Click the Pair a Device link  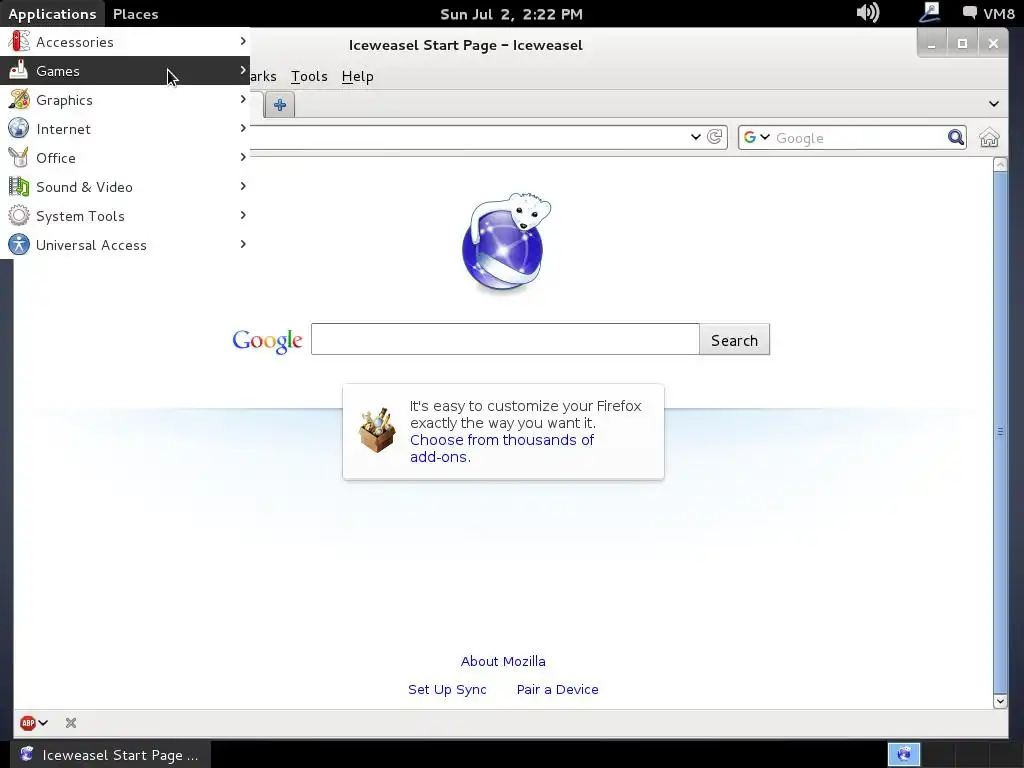557,689
